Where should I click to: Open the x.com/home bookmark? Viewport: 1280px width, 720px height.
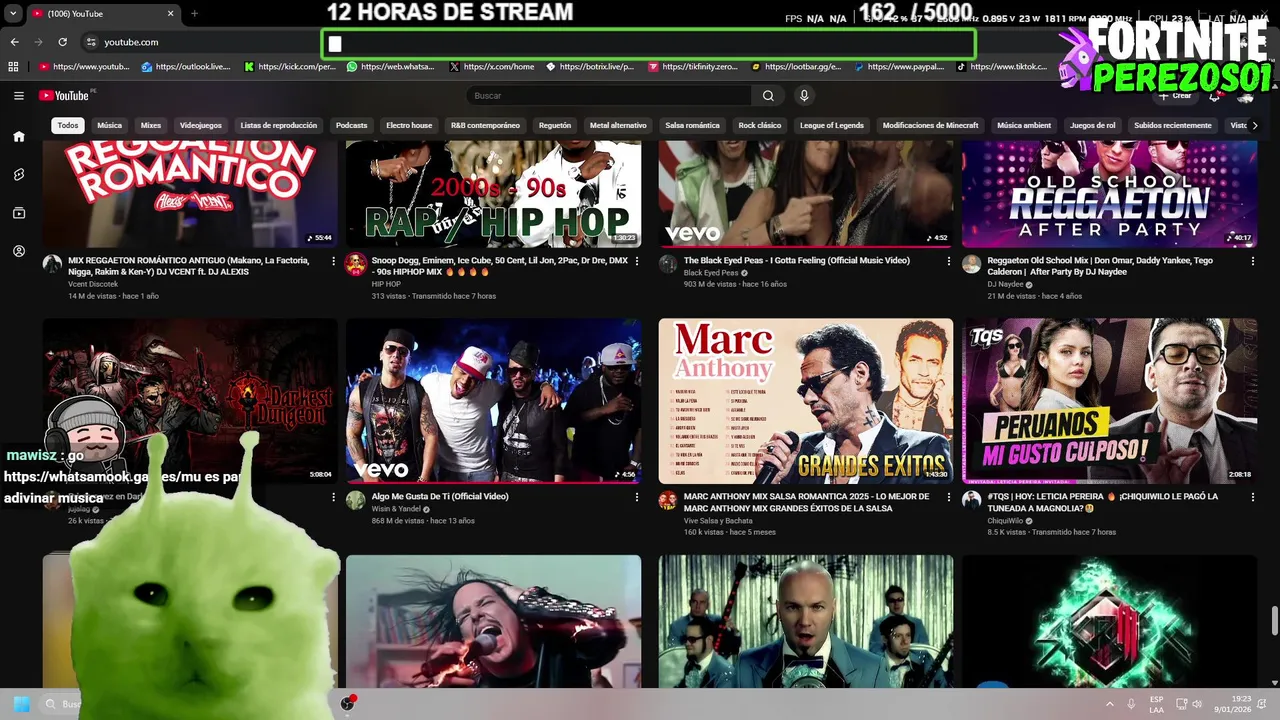click(492, 67)
